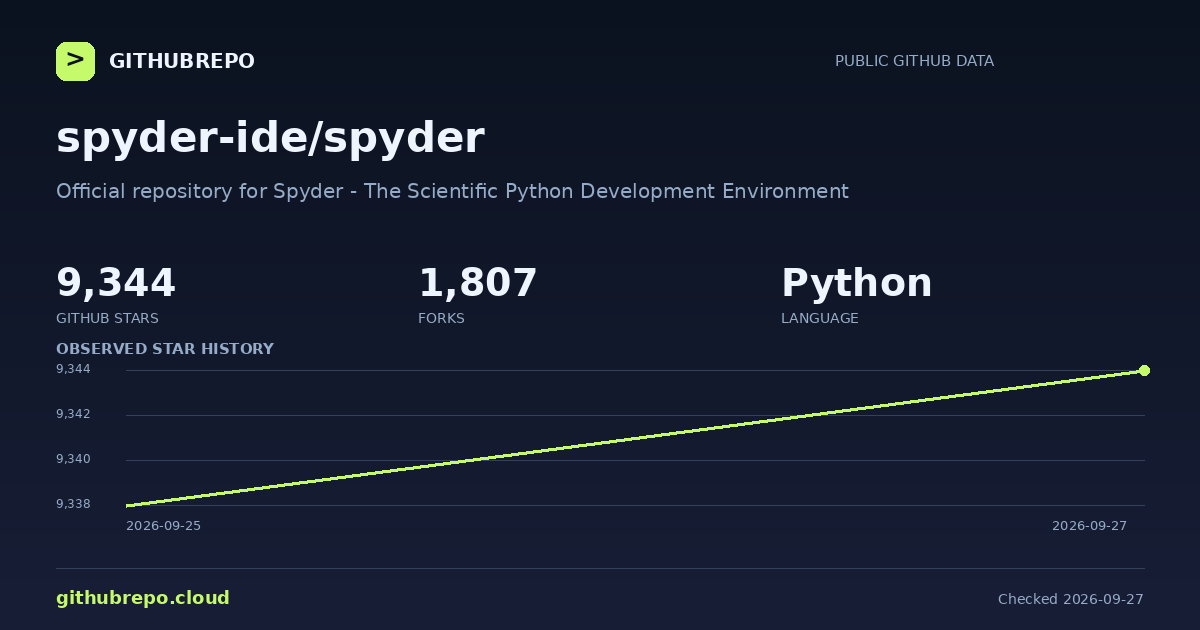Click the 9,344 GitHub stars count
1200x630 pixels.
point(116,283)
